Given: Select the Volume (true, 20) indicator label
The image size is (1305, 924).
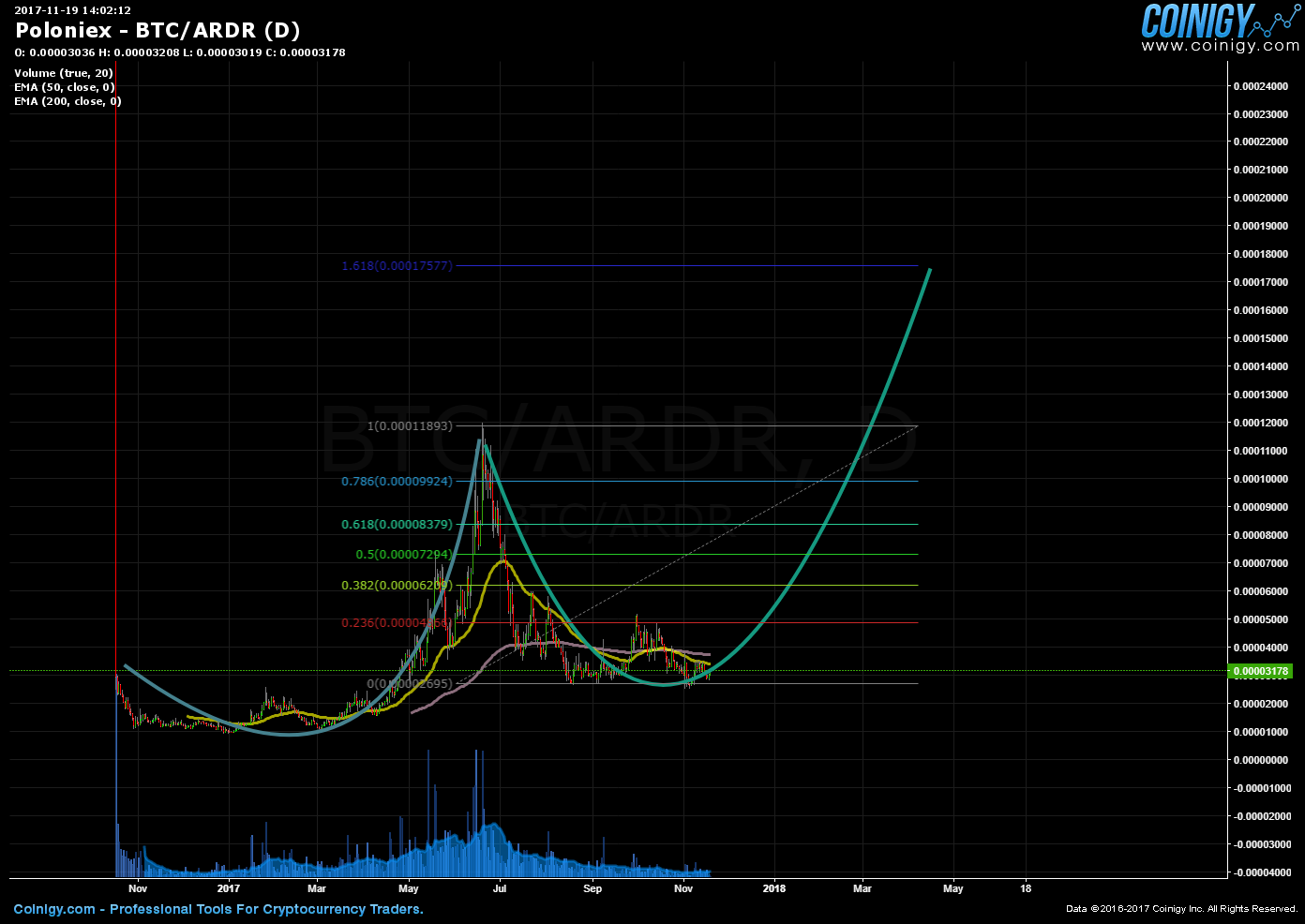Looking at the screenshot, I should [64, 73].
